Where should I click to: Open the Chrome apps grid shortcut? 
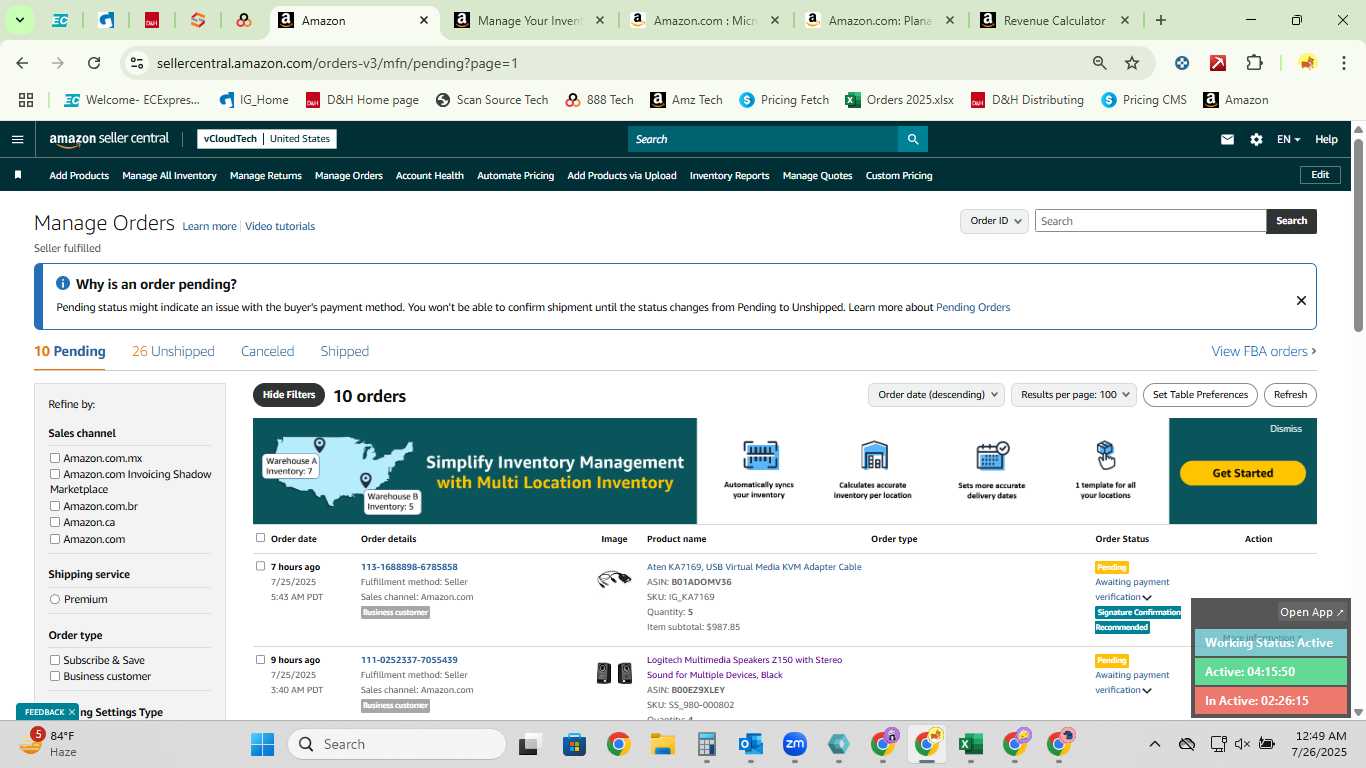pyautogui.click(x=26, y=100)
